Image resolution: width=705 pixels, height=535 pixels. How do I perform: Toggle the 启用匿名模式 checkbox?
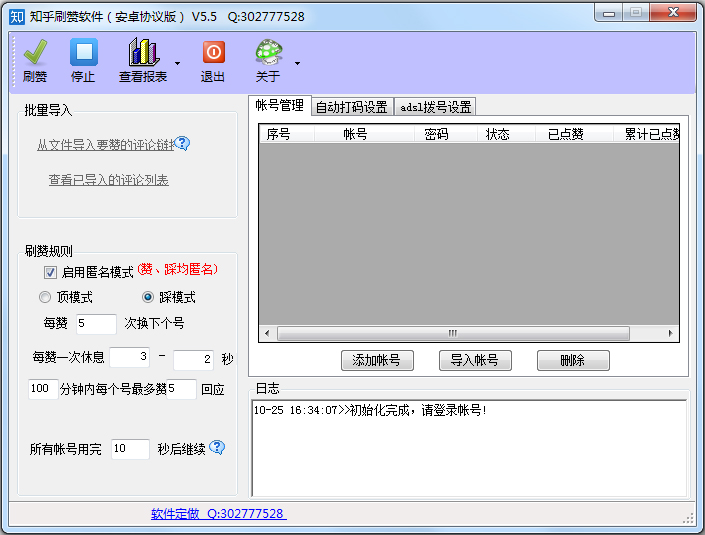tap(50, 272)
